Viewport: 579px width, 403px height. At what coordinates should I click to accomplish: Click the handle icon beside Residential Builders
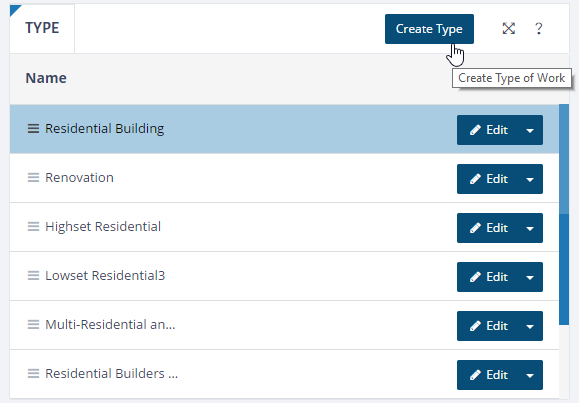tap(33, 373)
